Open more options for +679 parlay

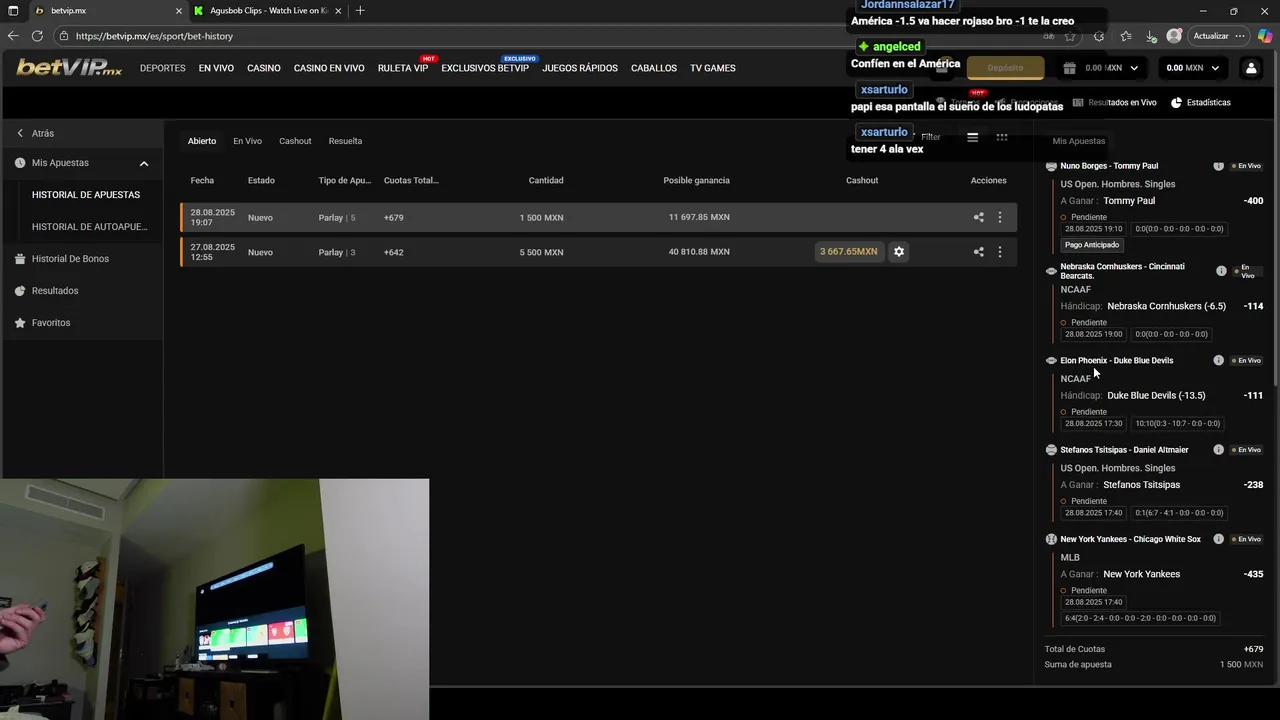pyautogui.click(x=1000, y=217)
